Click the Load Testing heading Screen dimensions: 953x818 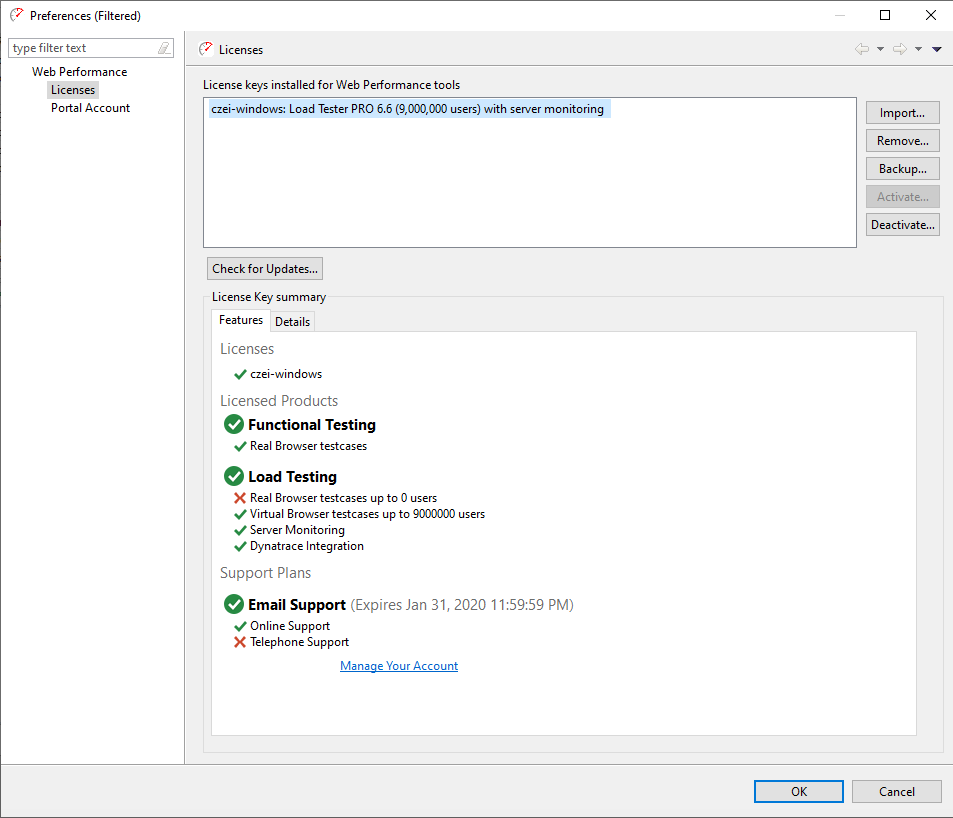pyautogui.click(x=292, y=476)
